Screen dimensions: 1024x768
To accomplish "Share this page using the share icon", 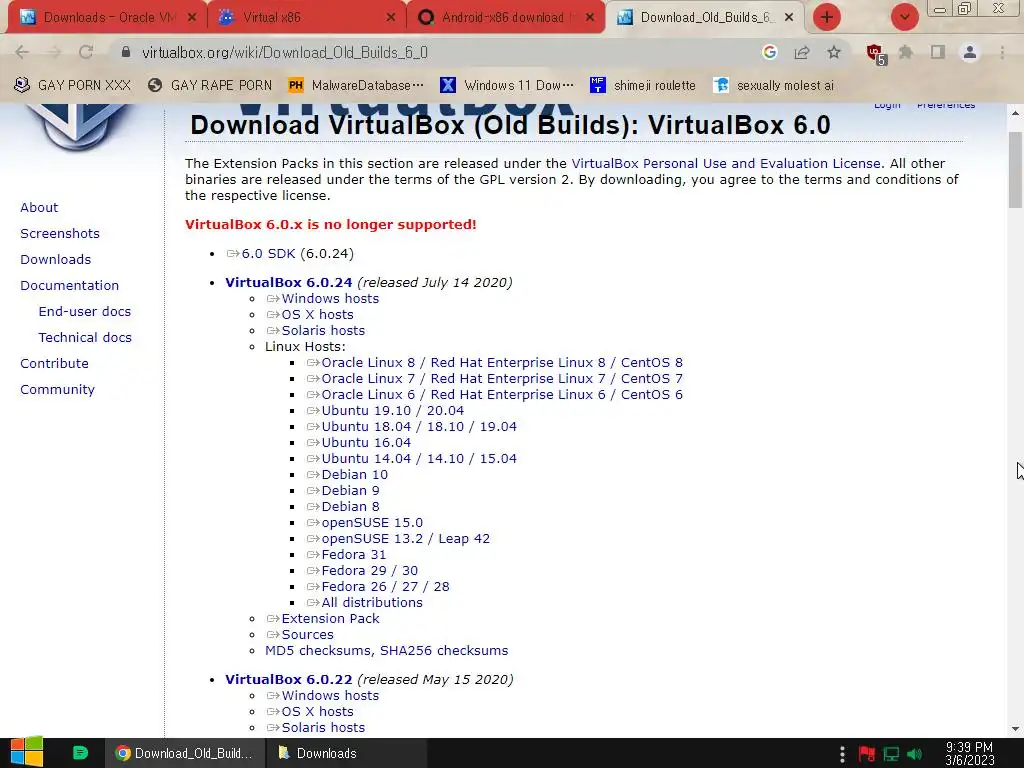I will [x=802, y=52].
